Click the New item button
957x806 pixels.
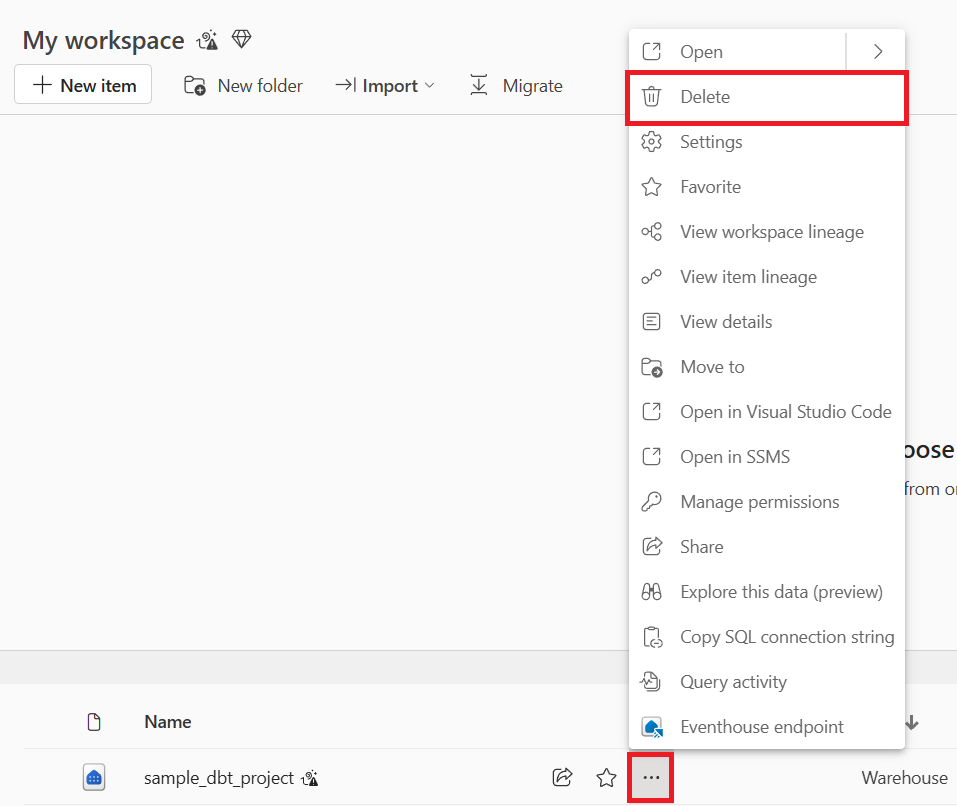82,85
